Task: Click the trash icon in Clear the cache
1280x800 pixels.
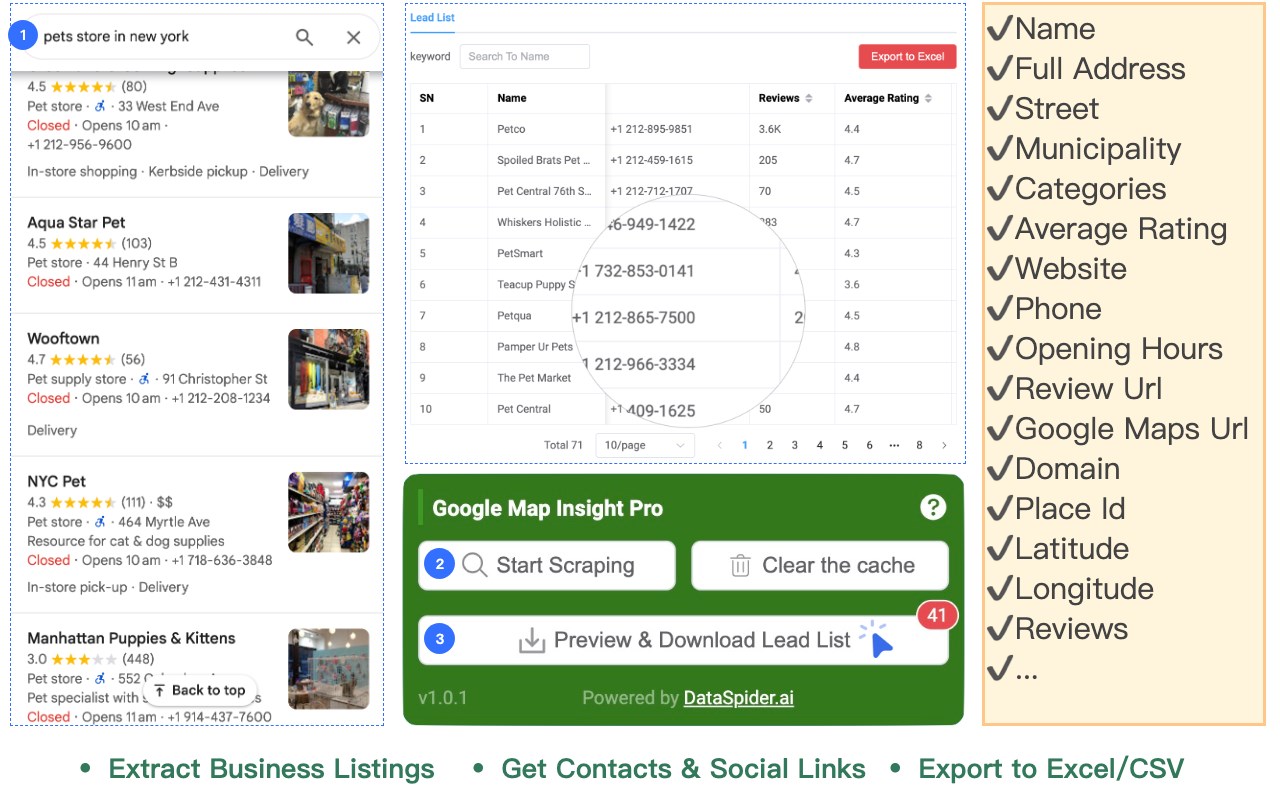Action: coord(740,566)
